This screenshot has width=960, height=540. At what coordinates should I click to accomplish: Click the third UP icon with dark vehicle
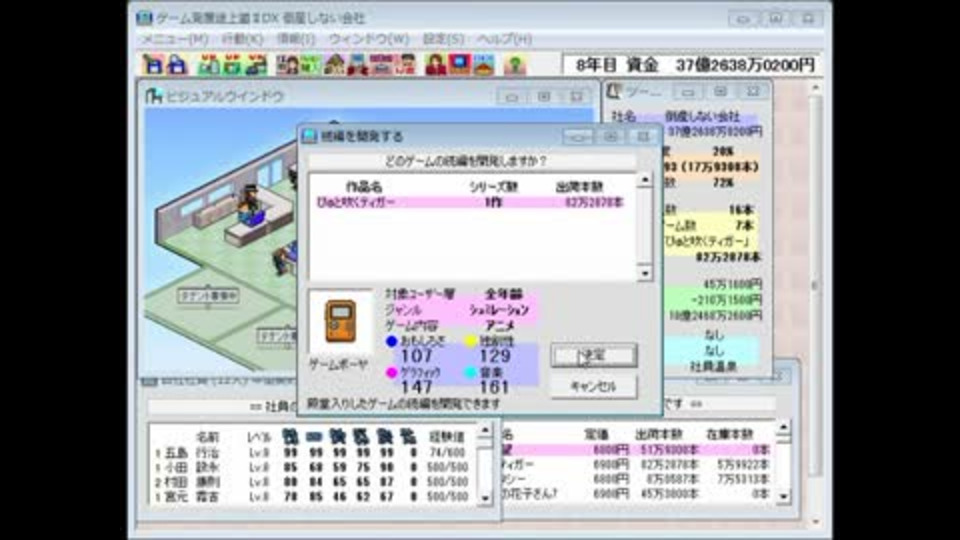tap(256, 64)
